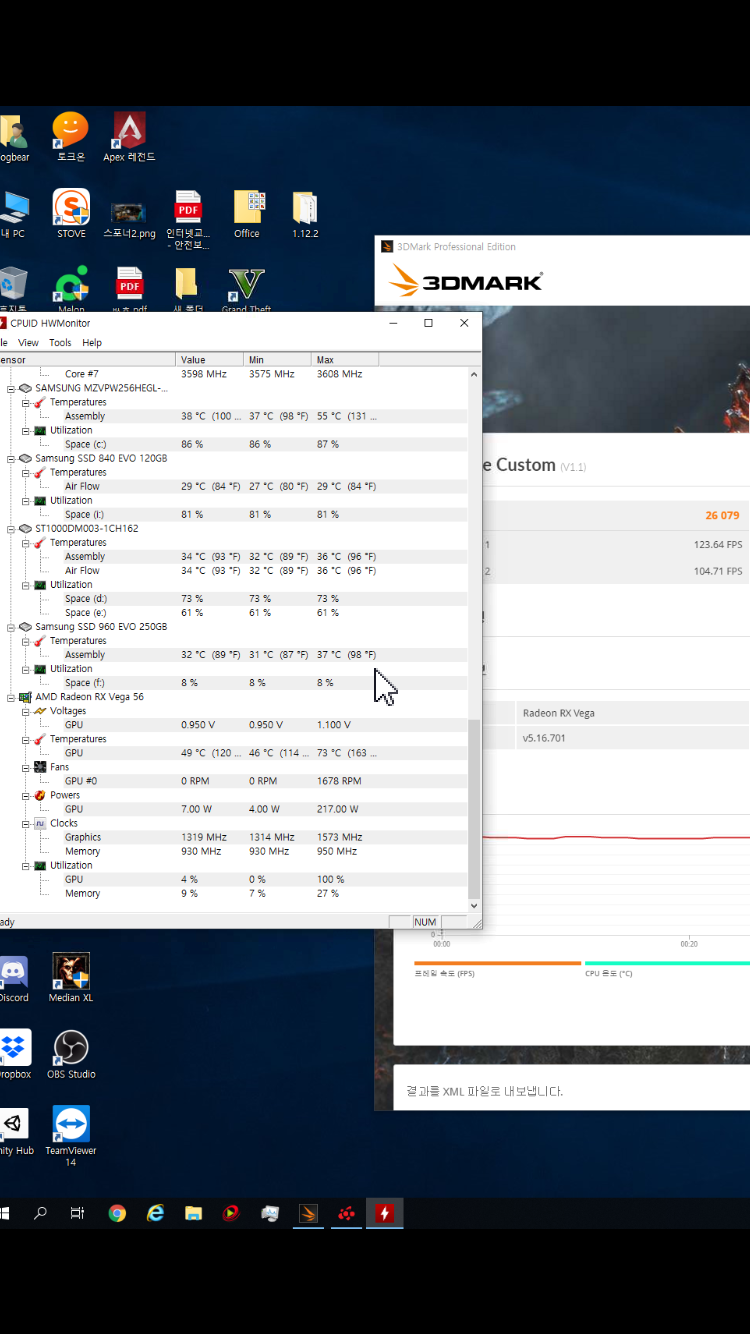The height and width of the screenshot is (1334, 750).
Task: Click the 26 079 score in 3DMark
Action: (722, 516)
